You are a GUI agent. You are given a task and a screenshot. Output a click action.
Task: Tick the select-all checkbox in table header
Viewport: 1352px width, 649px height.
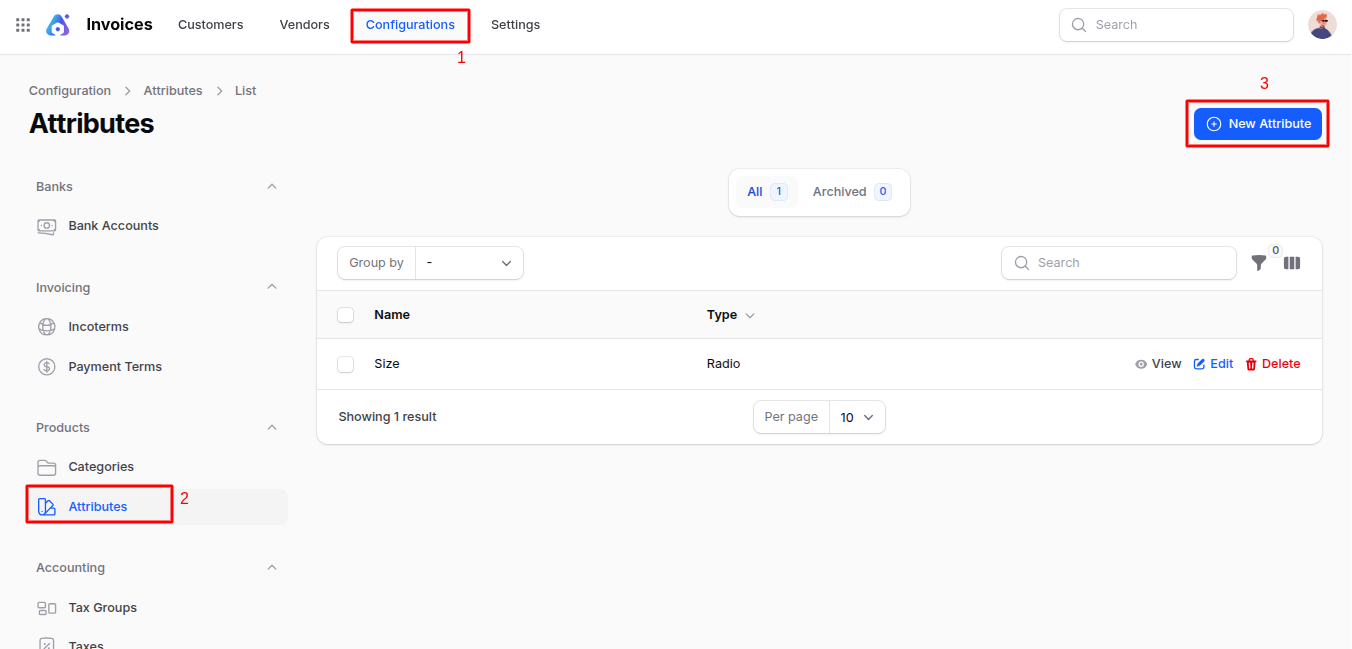click(346, 315)
